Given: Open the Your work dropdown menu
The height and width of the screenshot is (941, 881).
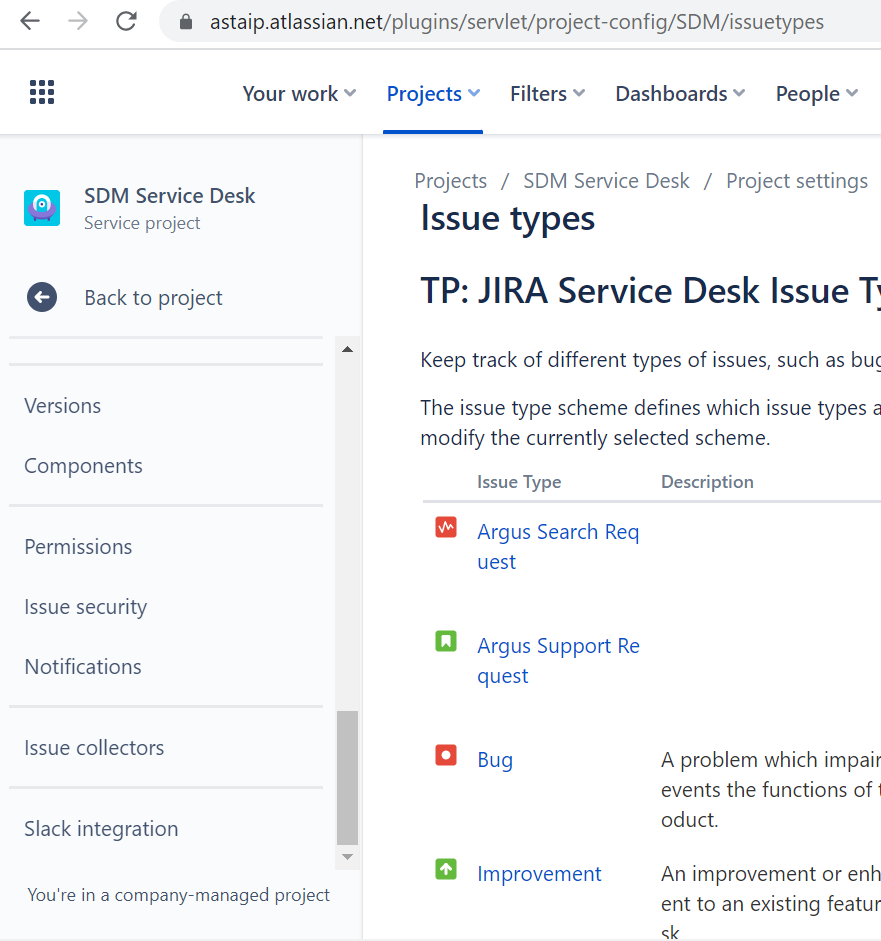Looking at the screenshot, I should click(x=299, y=94).
